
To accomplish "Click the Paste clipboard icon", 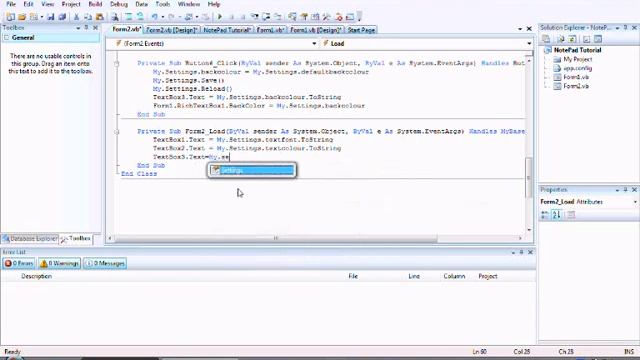I will tap(100, 17).
